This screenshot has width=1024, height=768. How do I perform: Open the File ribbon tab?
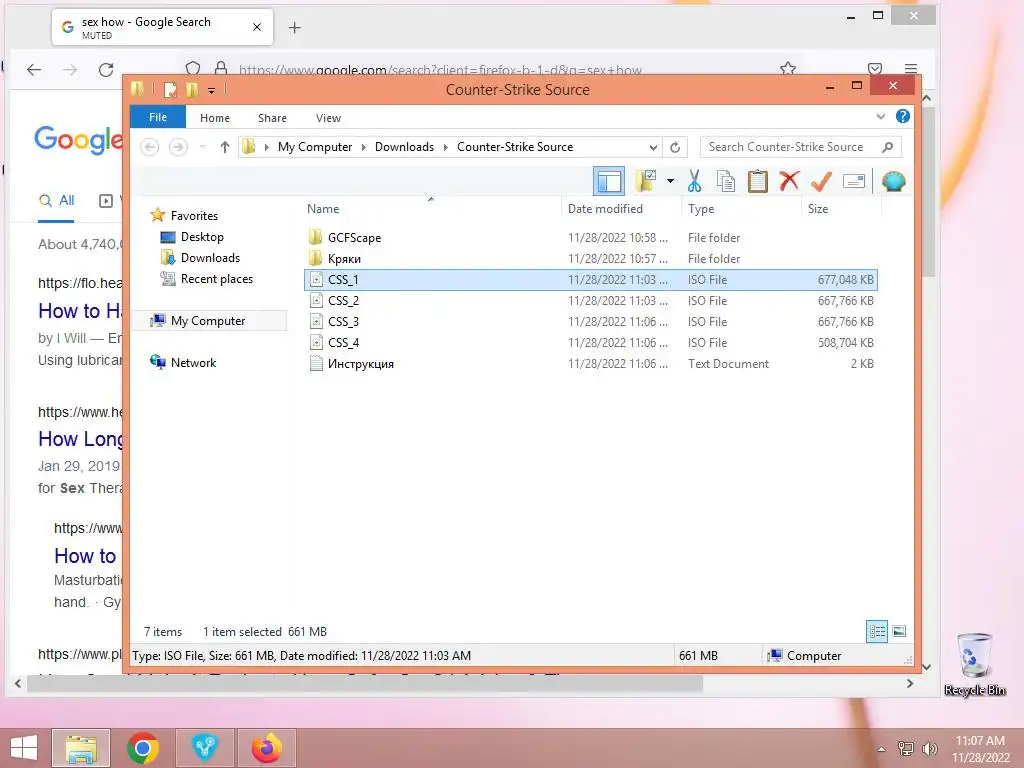click(x=158, y=117)
